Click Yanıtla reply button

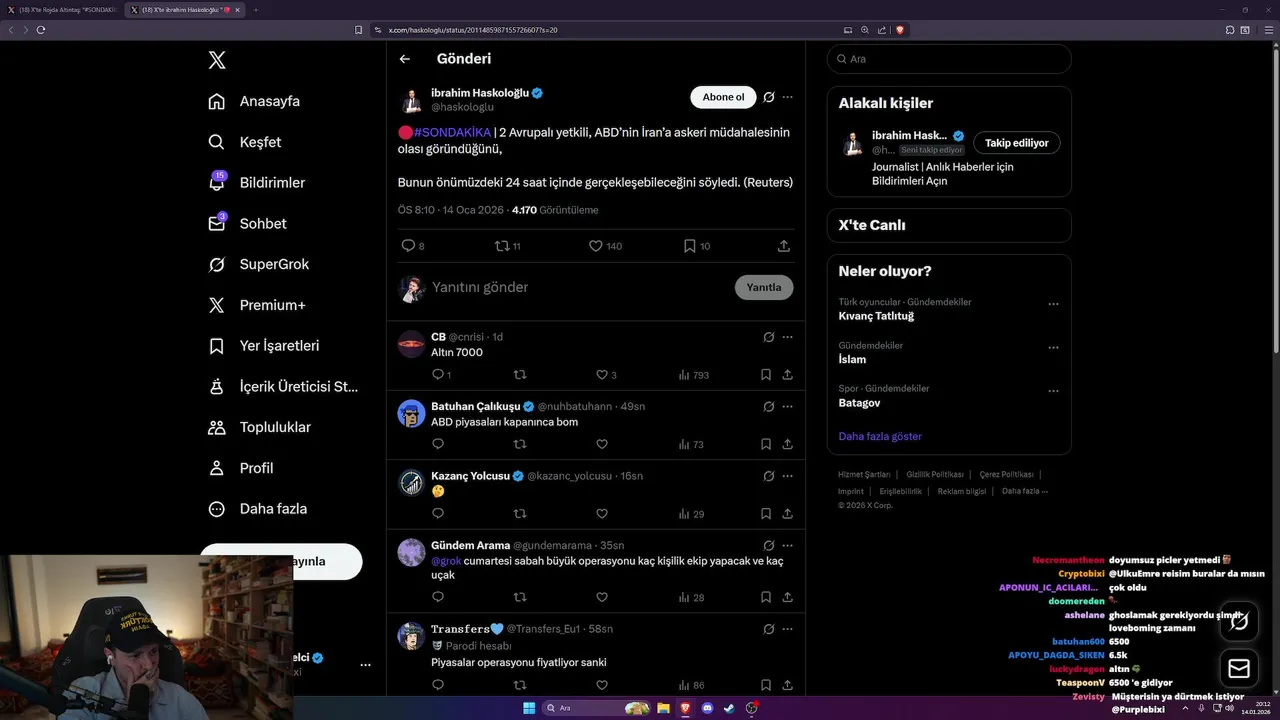tap(764, 288)
